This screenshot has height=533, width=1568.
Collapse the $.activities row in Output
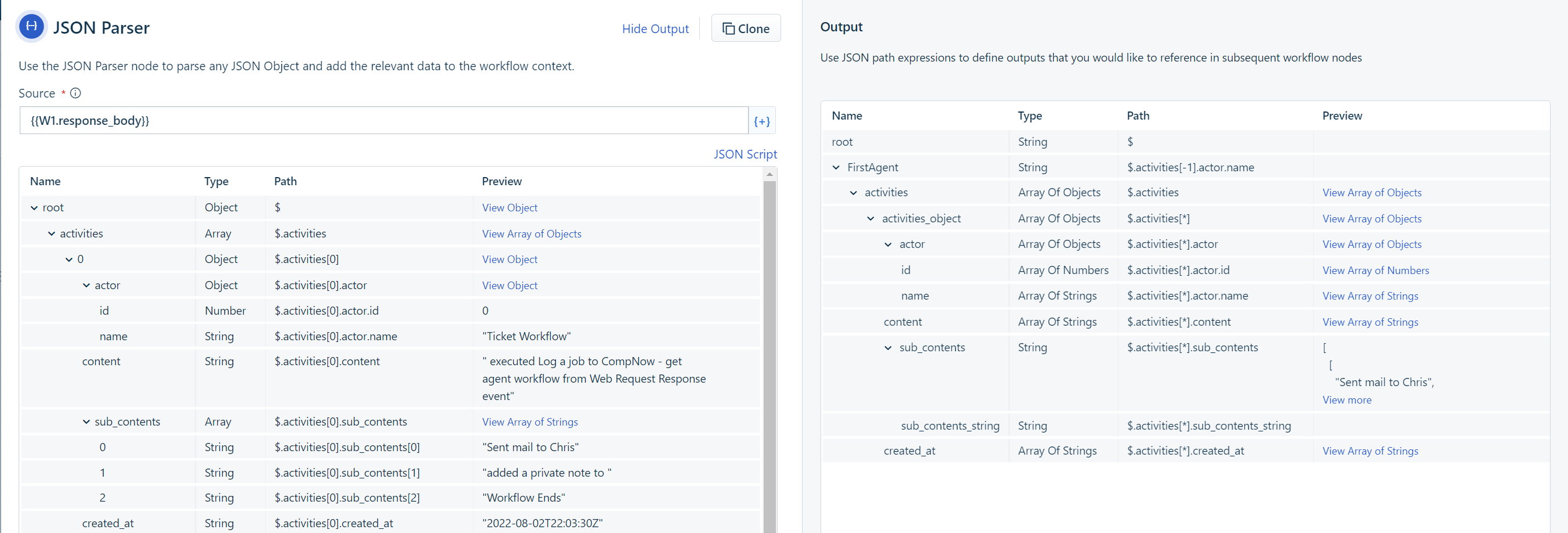(854, 193)
